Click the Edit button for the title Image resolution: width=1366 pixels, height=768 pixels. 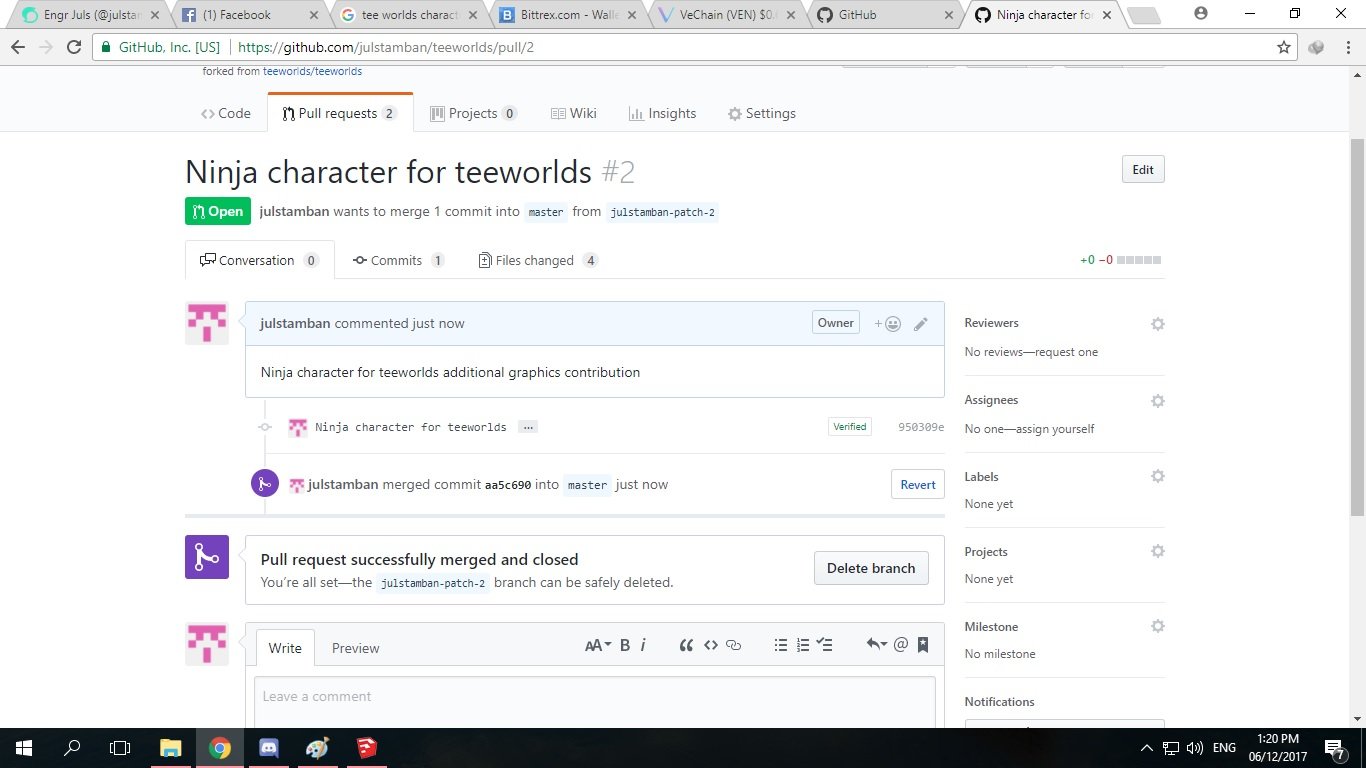pos(1143,170)
